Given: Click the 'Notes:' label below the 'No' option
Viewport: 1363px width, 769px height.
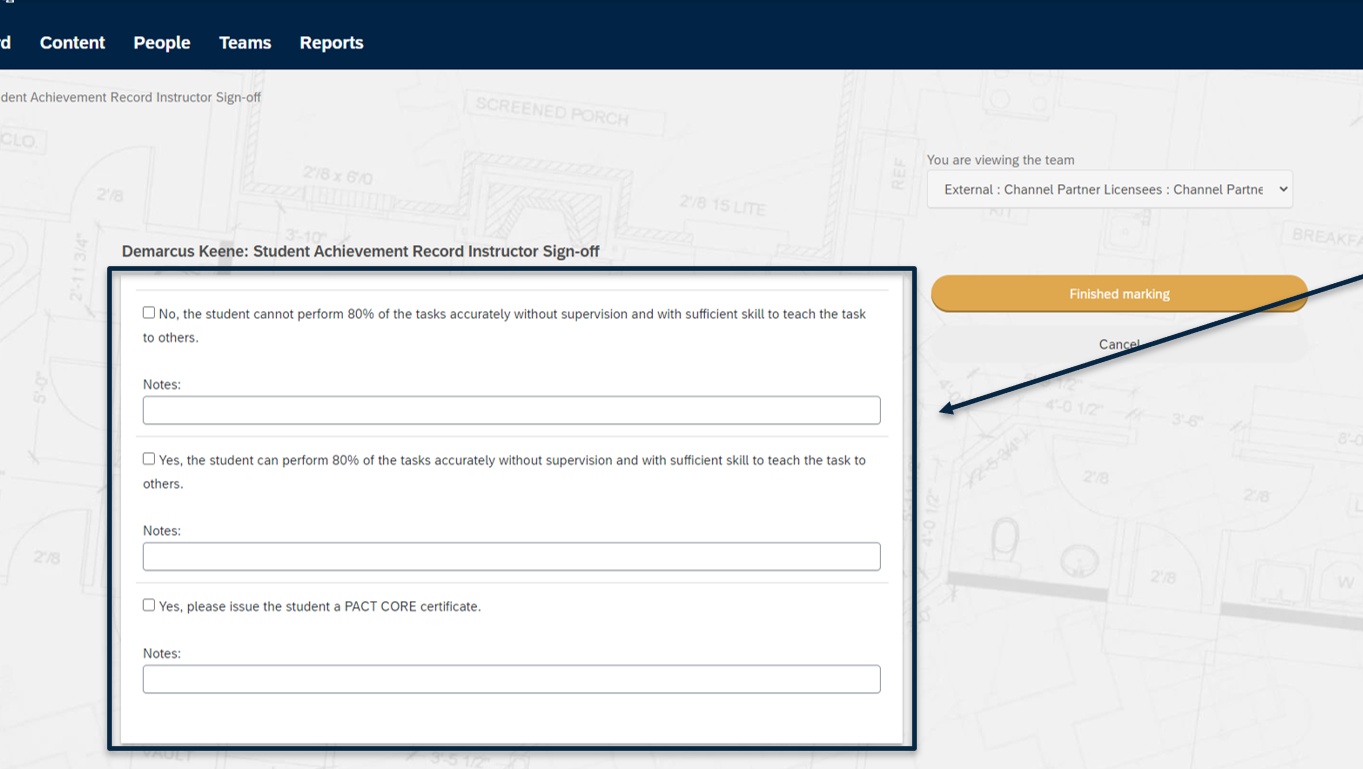Looking at the screenshot, I should coord(162,385).
